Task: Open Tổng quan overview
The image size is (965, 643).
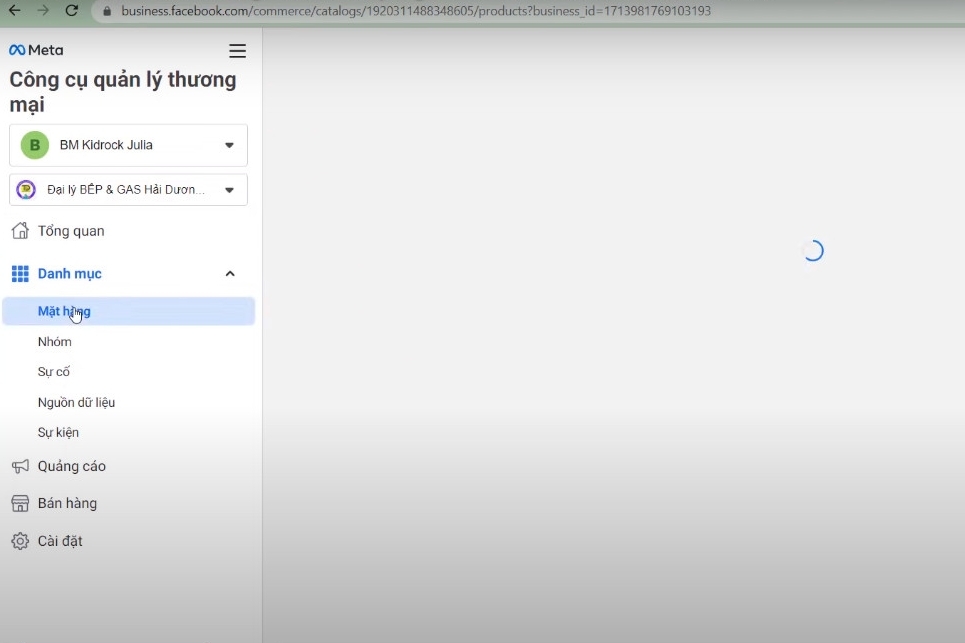Action: click(71, 231)
